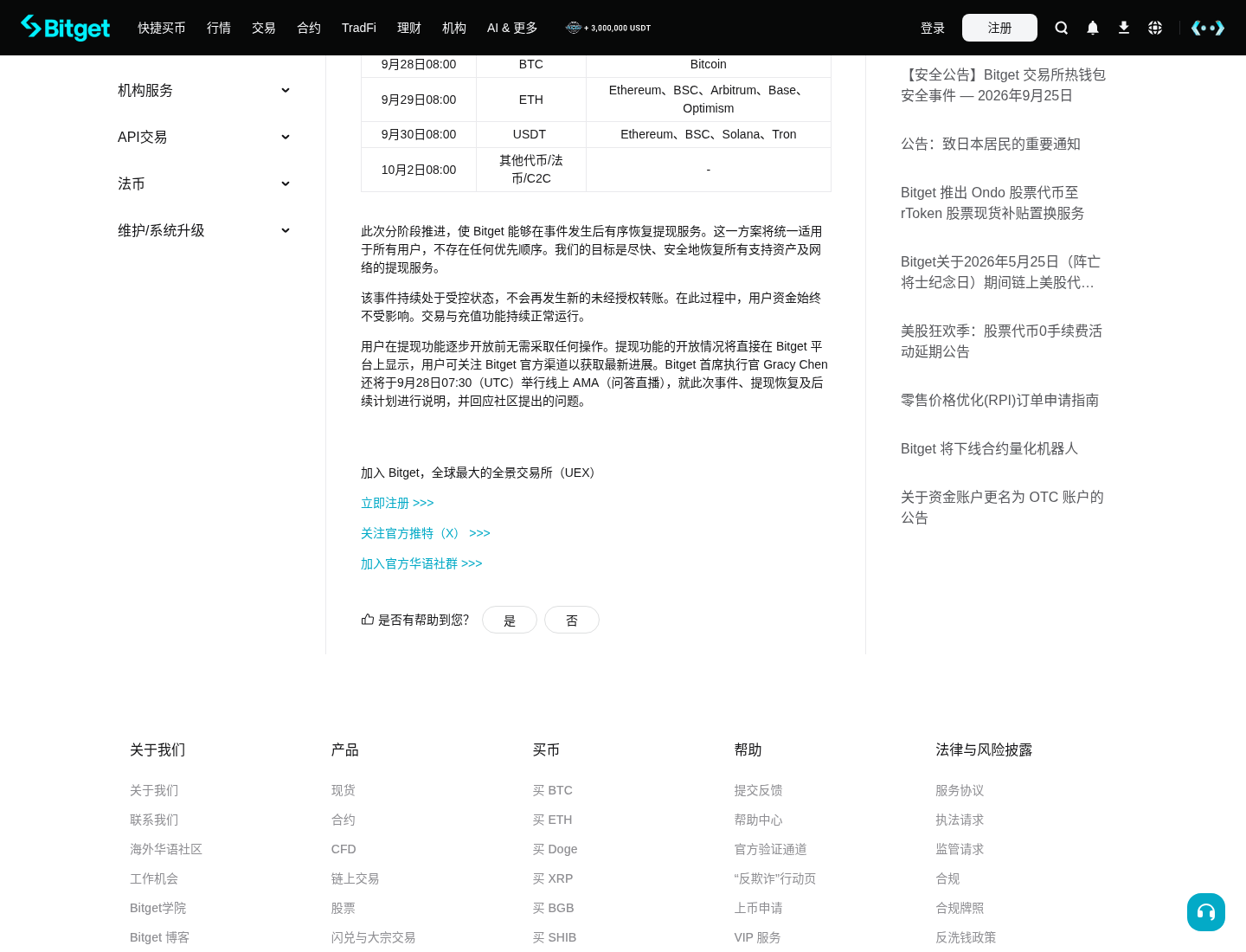Click footer 股票 link
Image resolution: width=1246 pixels, height=952 pixels.
(344, 908)
